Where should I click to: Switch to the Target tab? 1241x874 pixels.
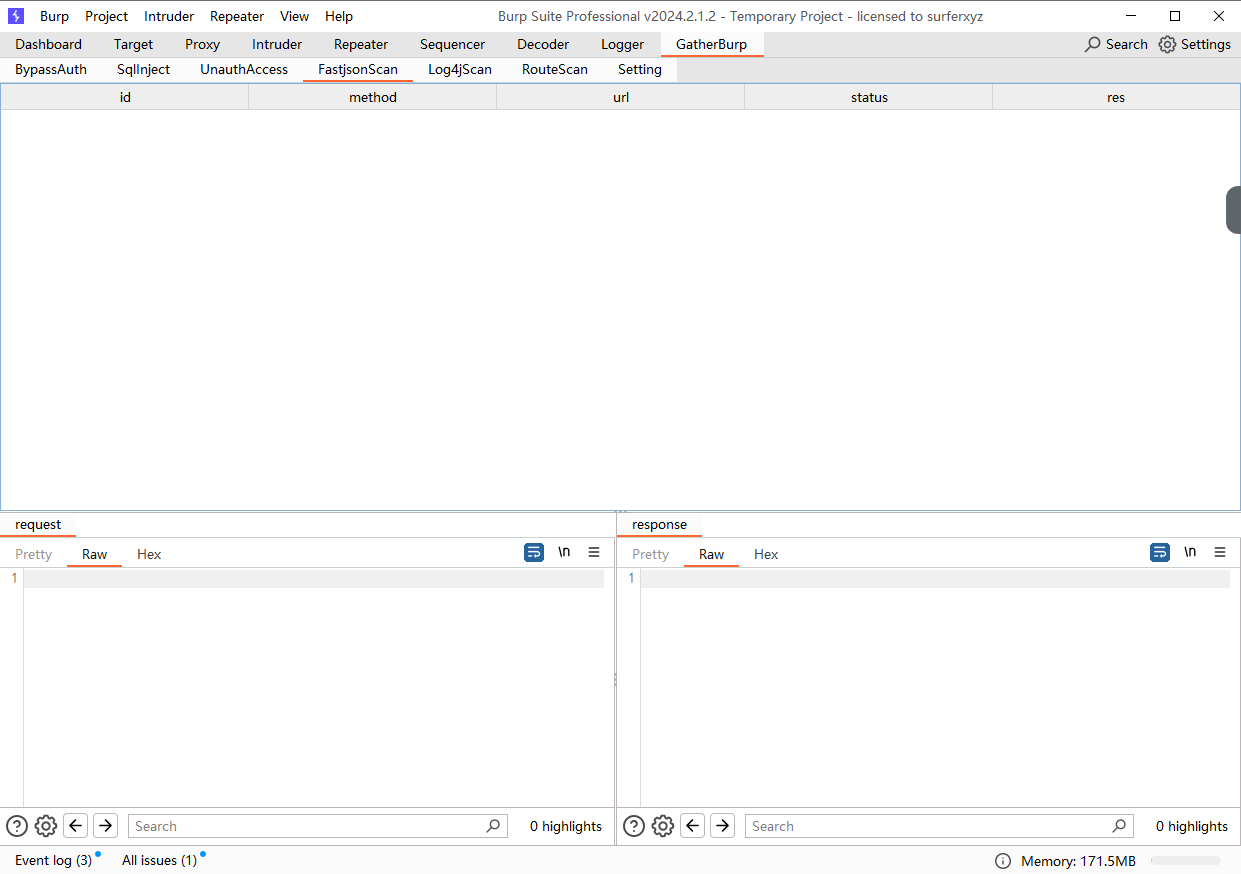[134, 44]
